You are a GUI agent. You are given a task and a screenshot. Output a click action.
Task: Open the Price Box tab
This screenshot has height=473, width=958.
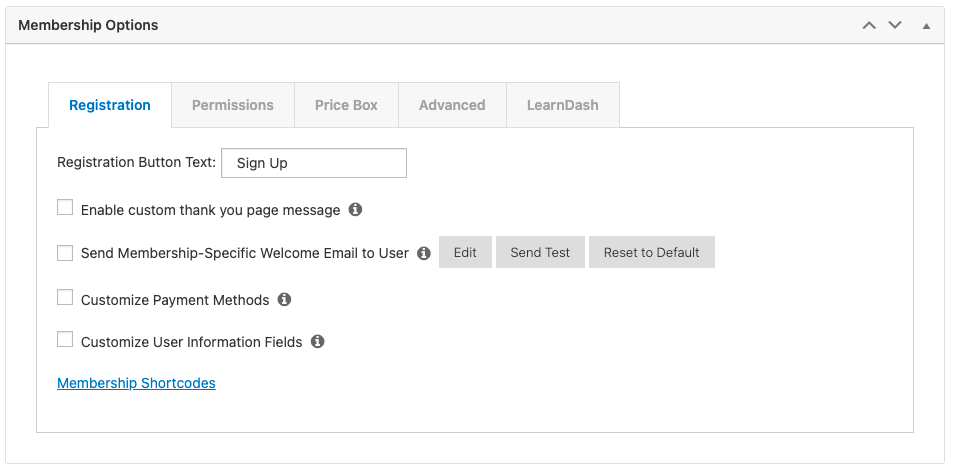pos(346,105)
